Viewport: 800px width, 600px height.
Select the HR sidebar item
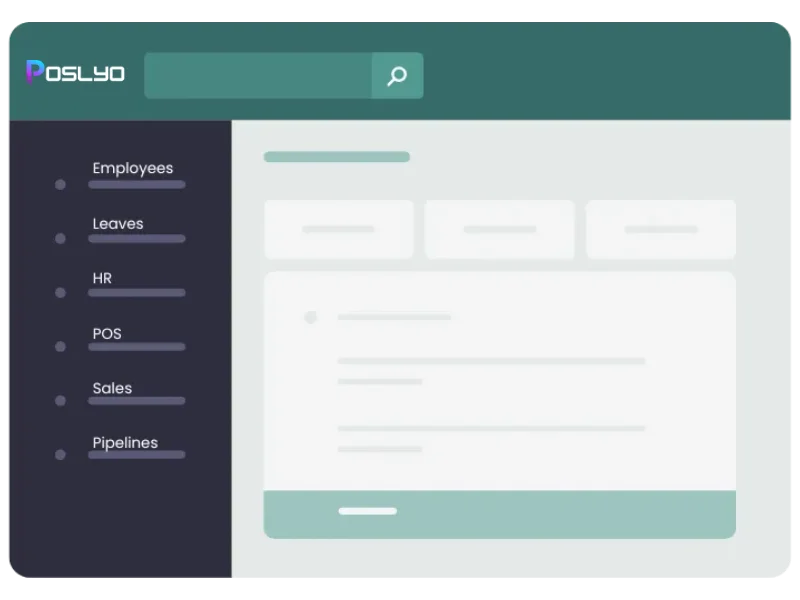coord(102,279)
